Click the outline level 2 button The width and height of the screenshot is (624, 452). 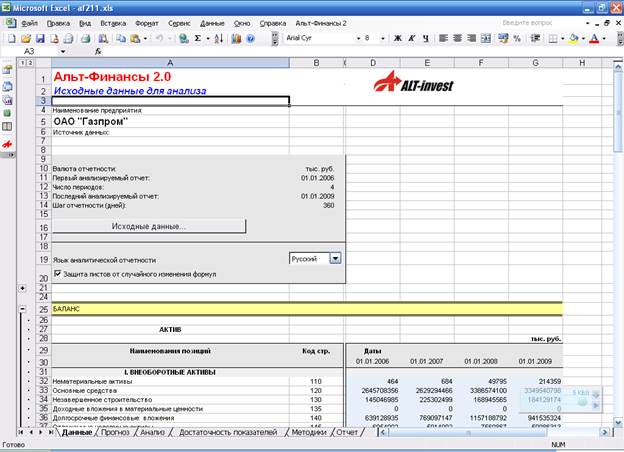[x=29, y=65]
